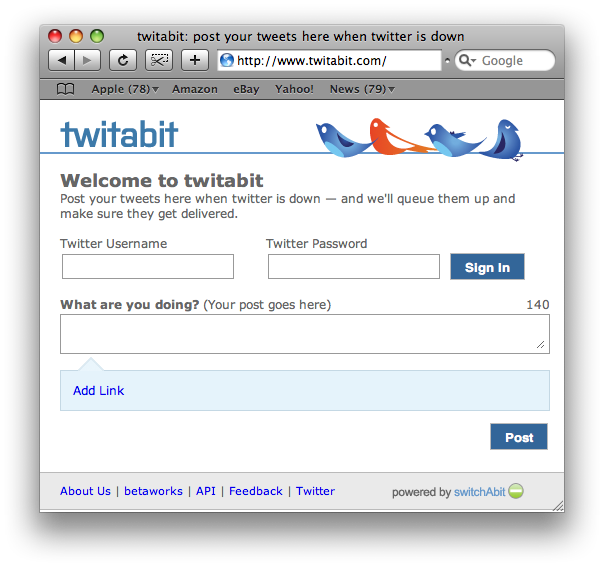Click the green switchAbit logo icon
The width and height of the screenshot is (604, 567).
coord(516,491)
